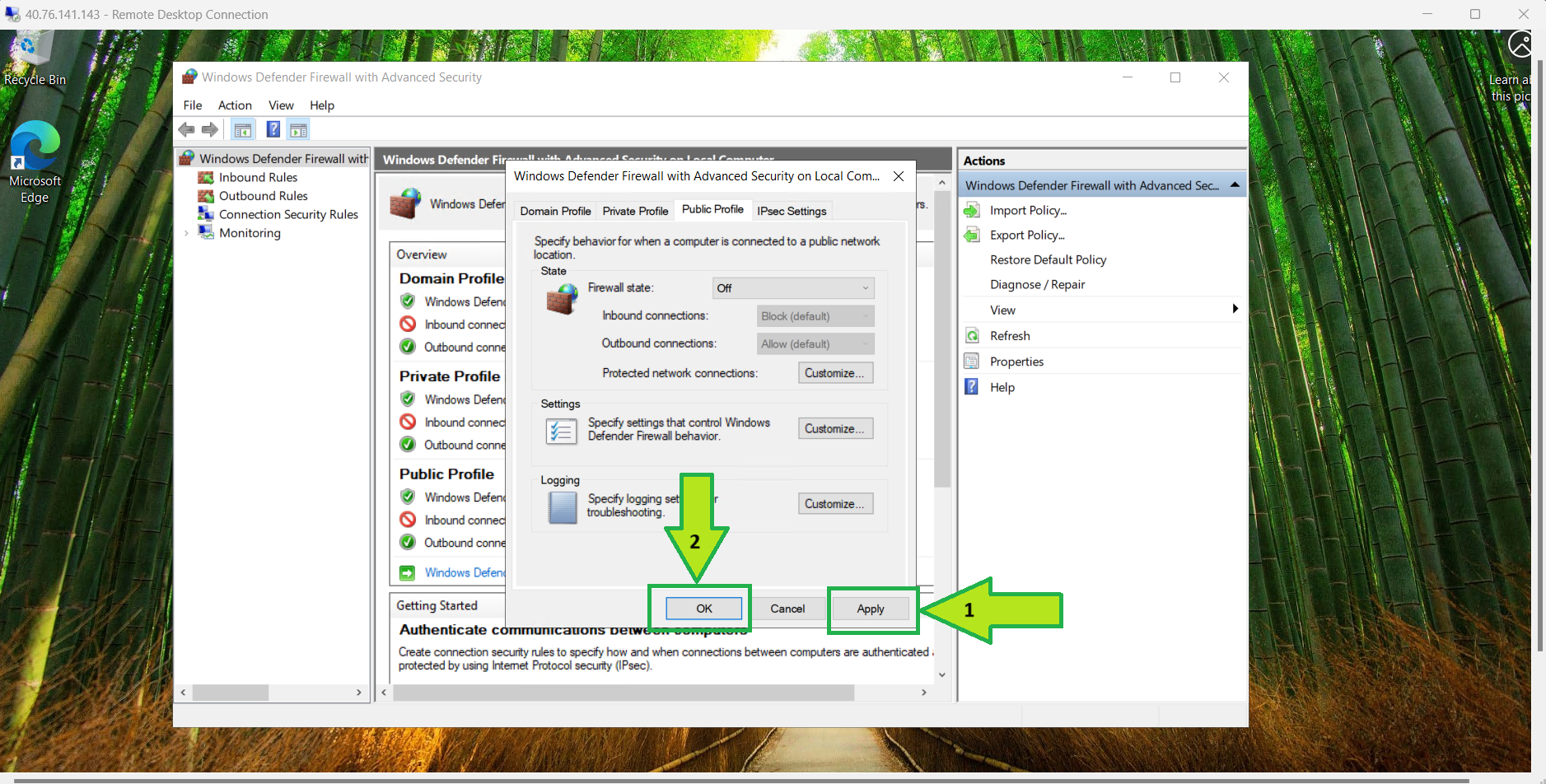Click the Import Policy... action
The height and width of the screenshot is (784, 1546).
point(1028,210)
